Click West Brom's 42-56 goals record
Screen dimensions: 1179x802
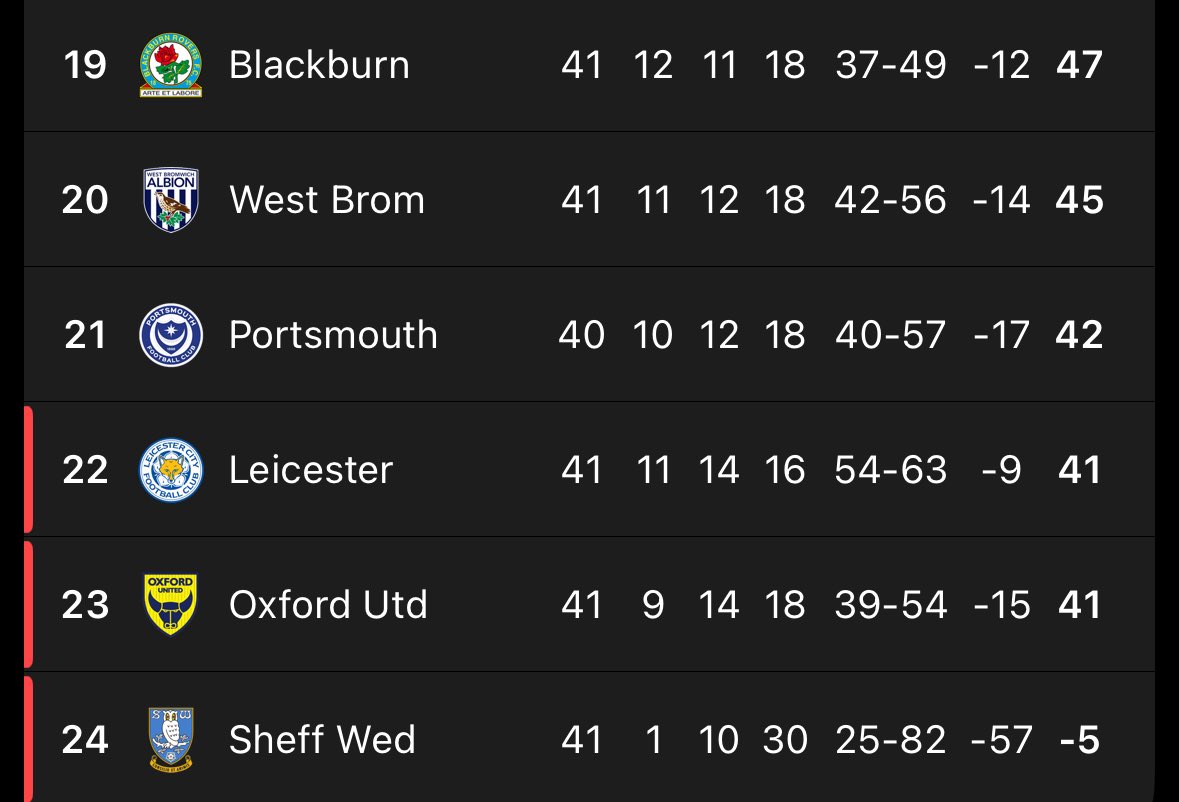pyautogui.click(x=890, y=200)
